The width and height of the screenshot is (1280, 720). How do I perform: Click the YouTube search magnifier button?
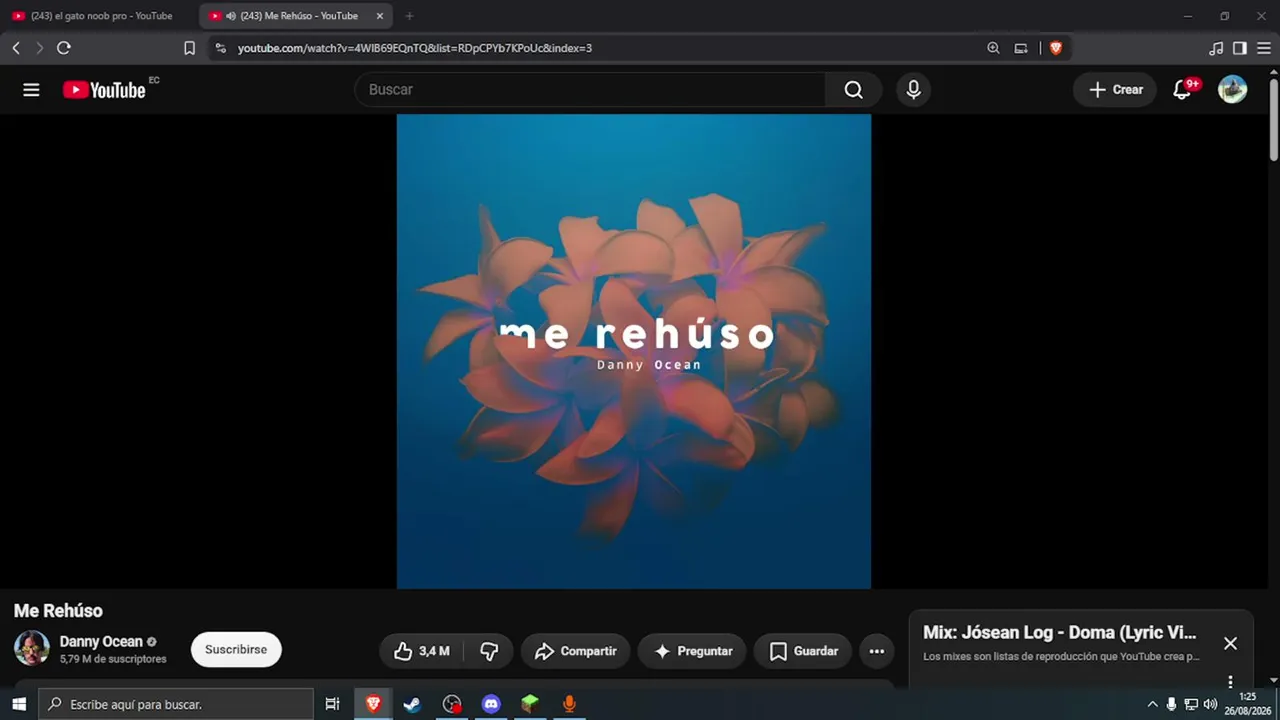(853, 90)
